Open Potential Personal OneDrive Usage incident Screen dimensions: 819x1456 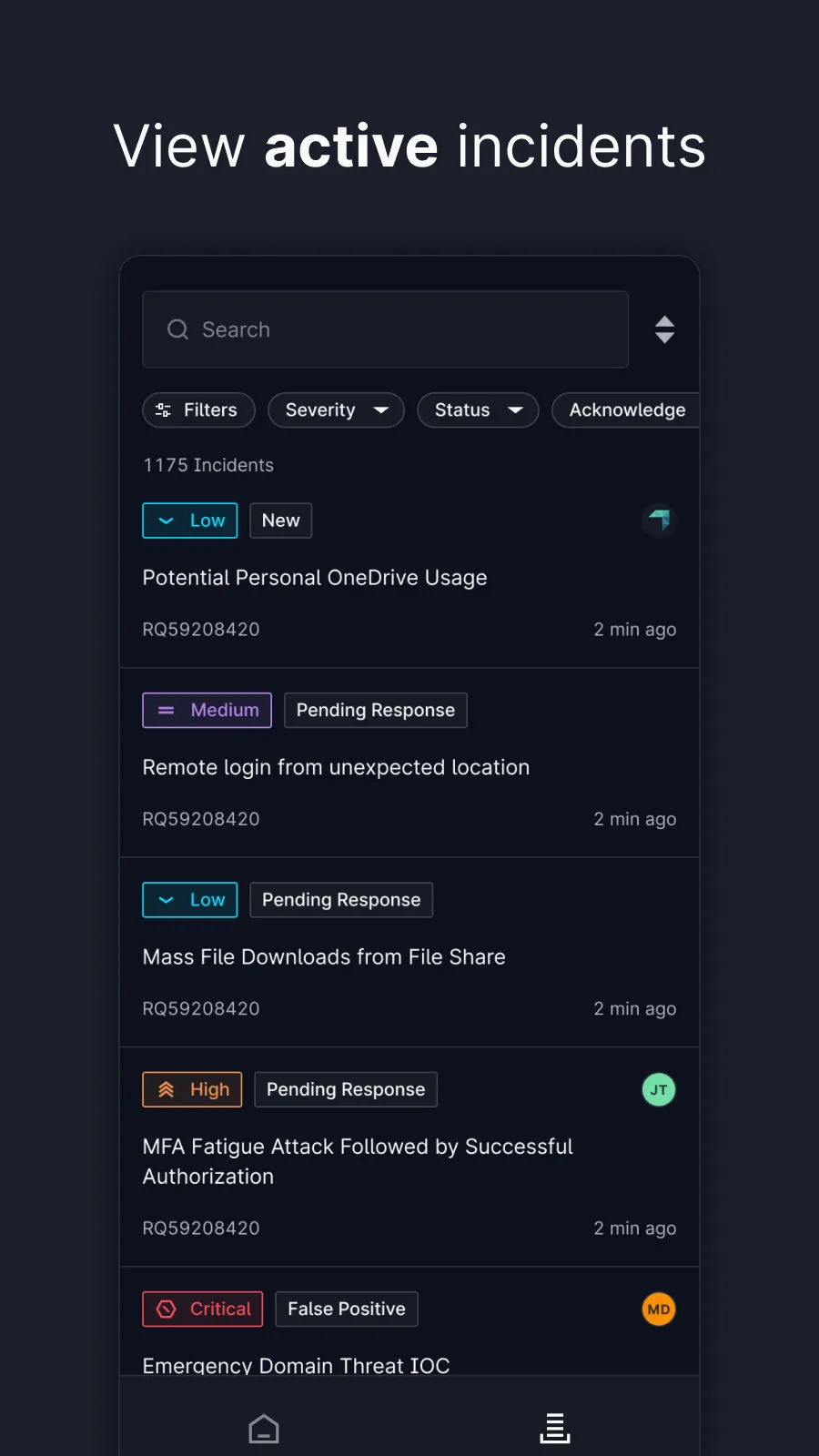point(315,578)
